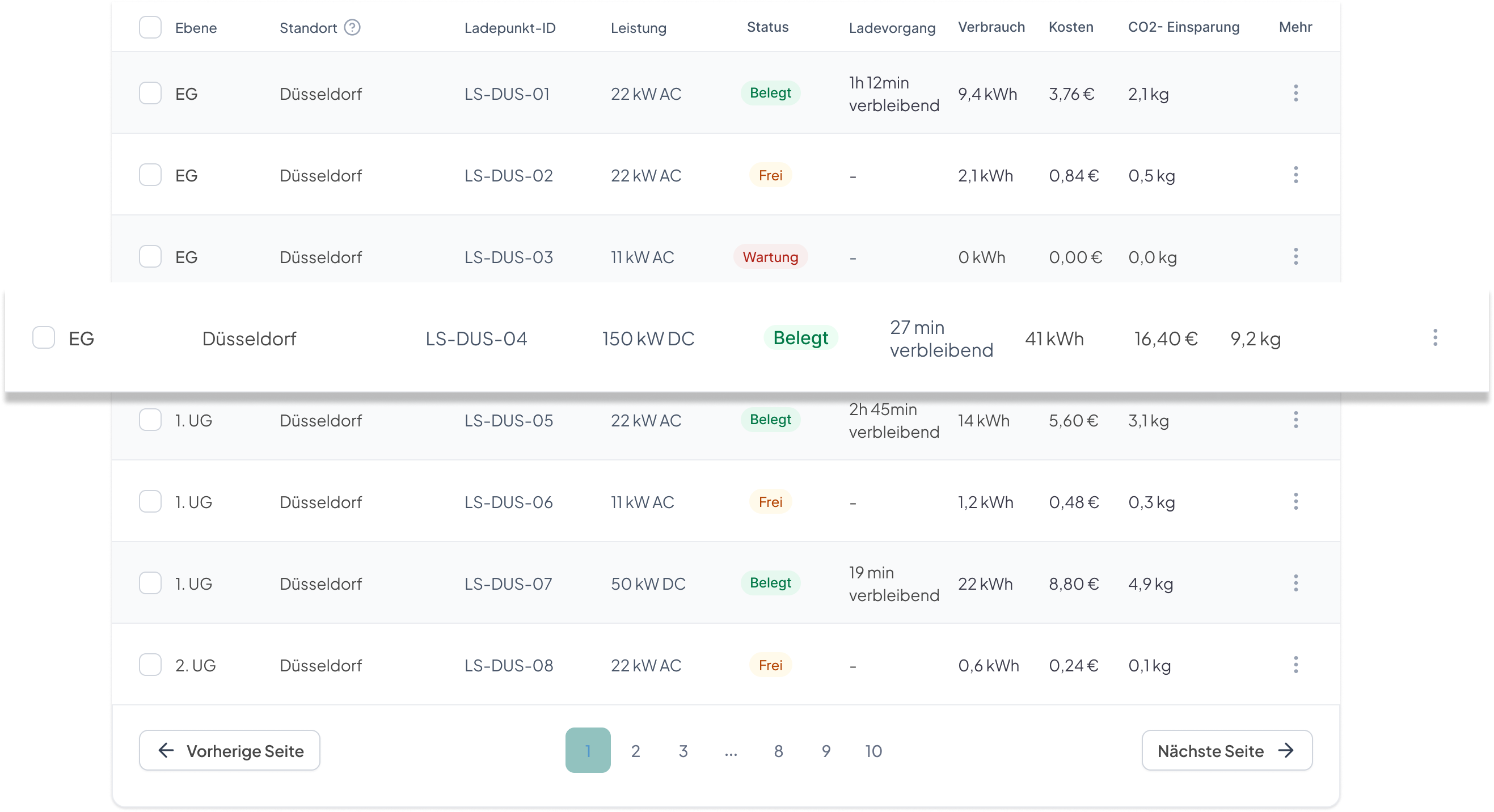Select page 3 in pagination
Viewport: 1494px width, 812px height.
pos(683,750)
